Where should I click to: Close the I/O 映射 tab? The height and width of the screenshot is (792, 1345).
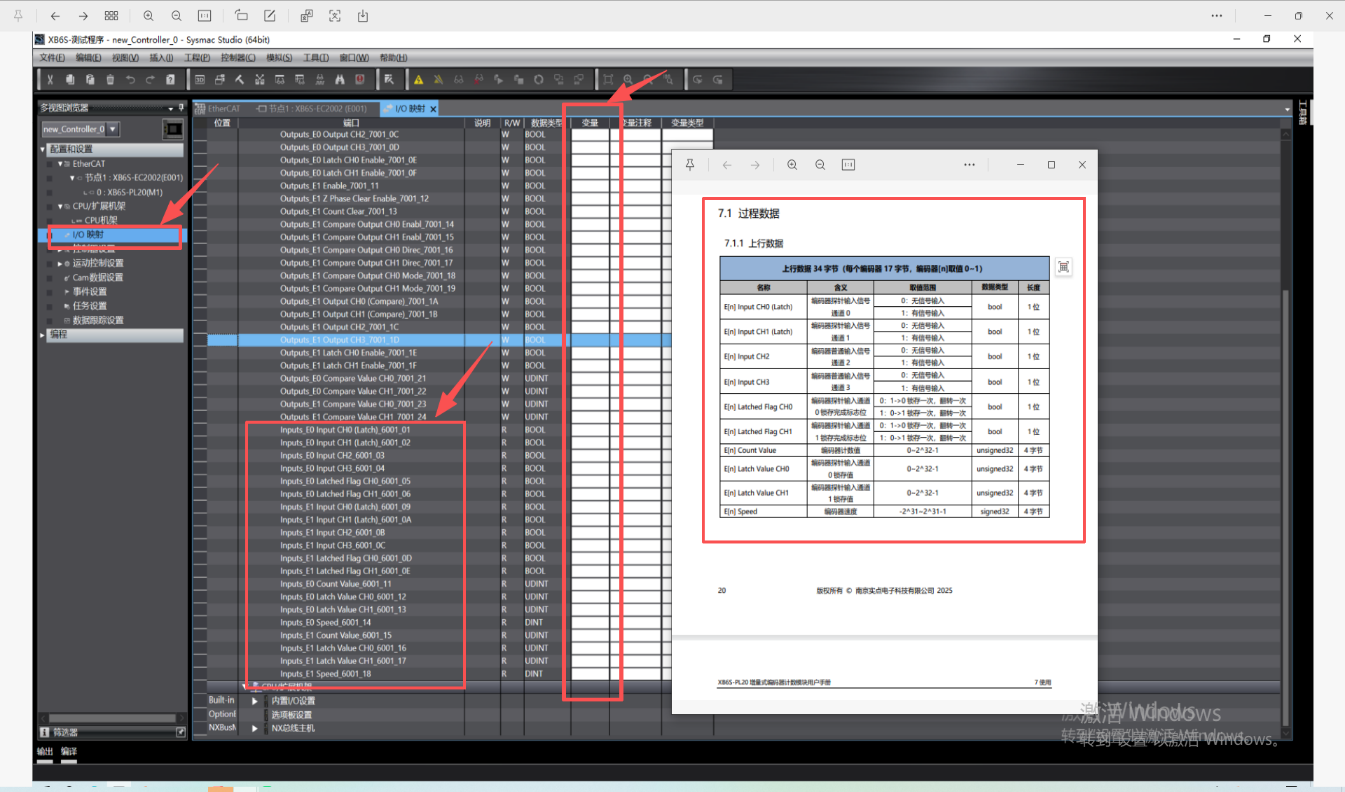[433, 108]
